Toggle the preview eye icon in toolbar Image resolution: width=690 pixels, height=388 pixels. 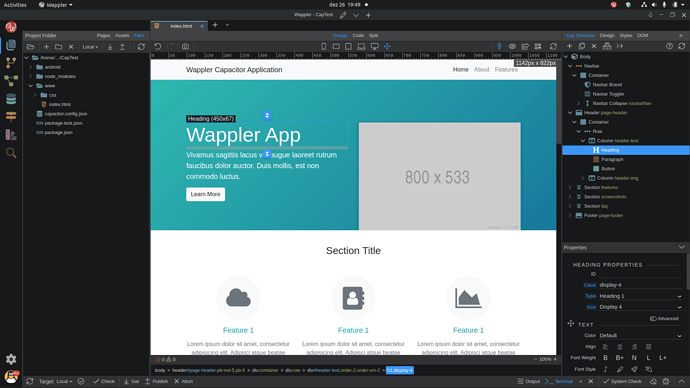[512, 46]
